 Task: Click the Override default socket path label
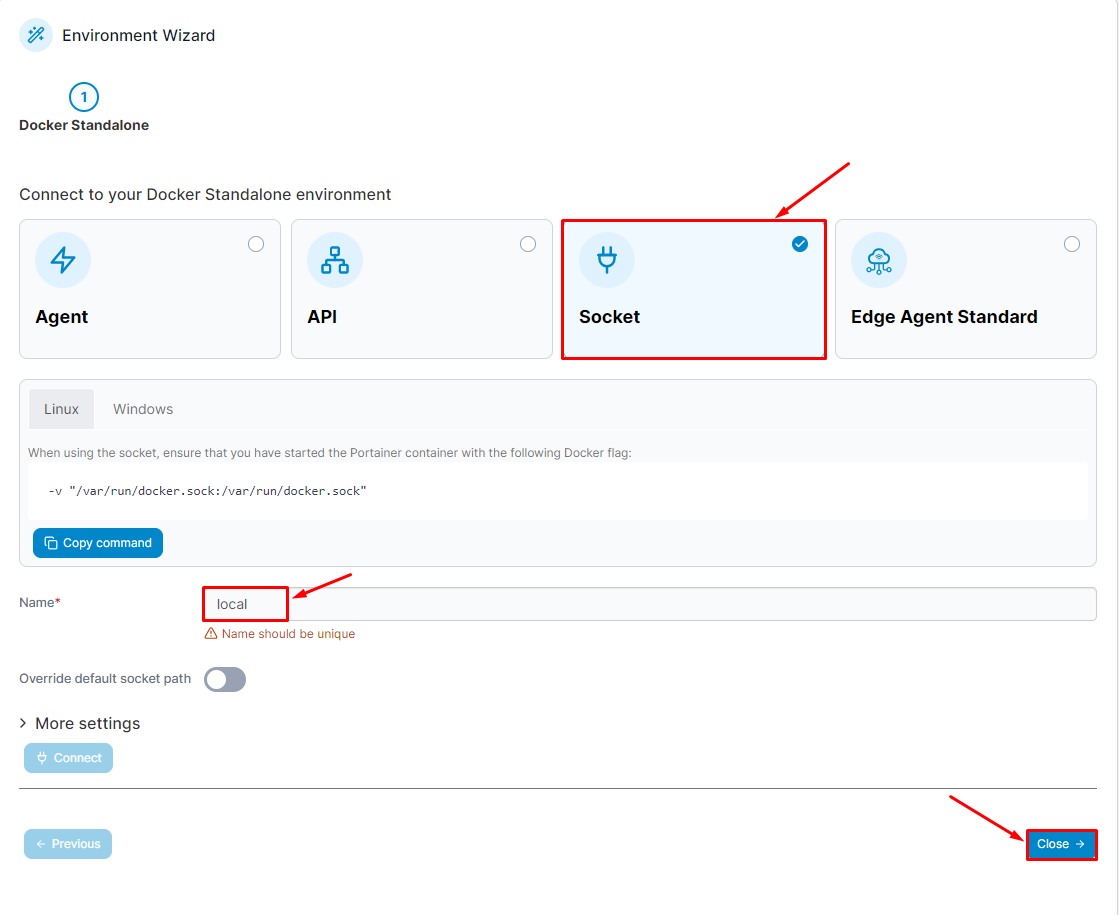click(x=105, y=679)
